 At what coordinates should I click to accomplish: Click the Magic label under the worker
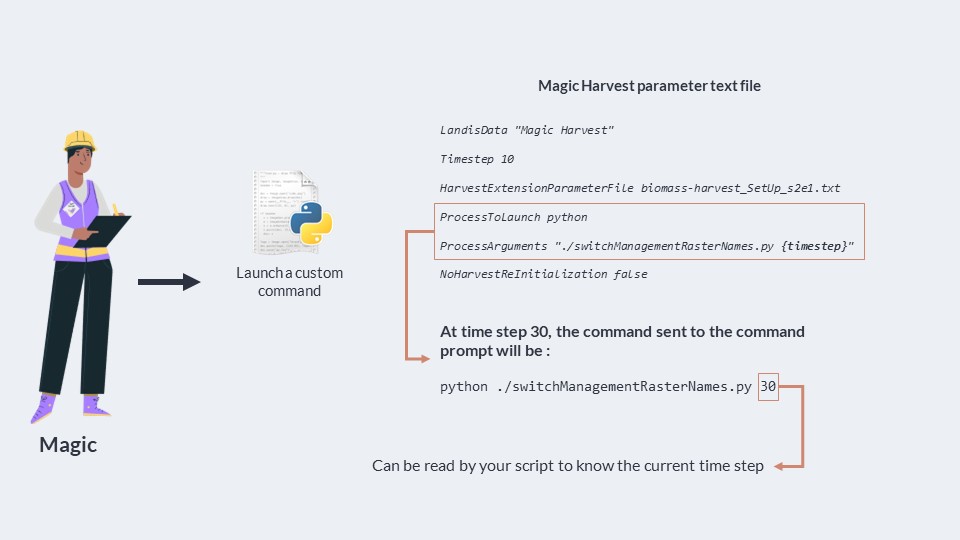click(68, 444)
